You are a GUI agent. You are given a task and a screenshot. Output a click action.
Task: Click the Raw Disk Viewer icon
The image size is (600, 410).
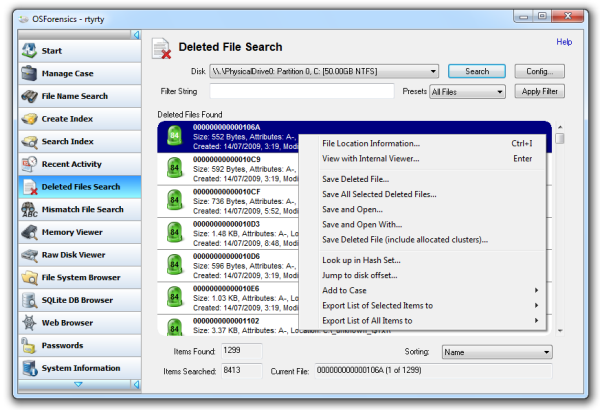pyautogui.click(x=29, y=255)
